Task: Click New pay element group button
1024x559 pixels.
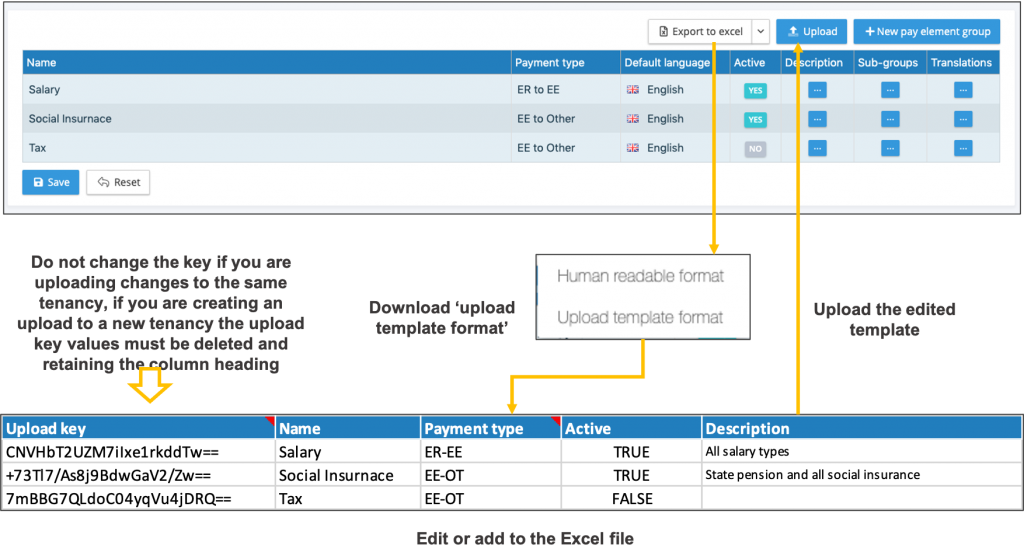Action: click(x=927, y=32)
